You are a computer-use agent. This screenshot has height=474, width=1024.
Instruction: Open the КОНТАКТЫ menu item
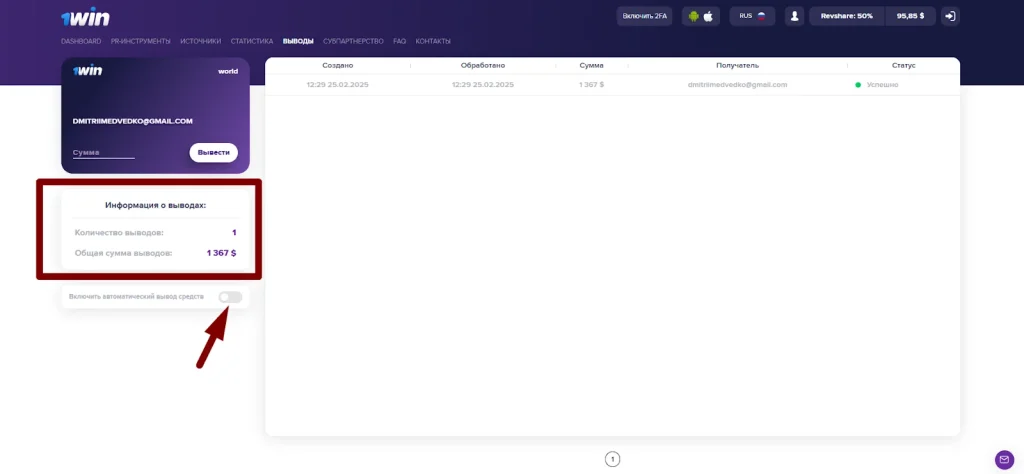[433, 41]
